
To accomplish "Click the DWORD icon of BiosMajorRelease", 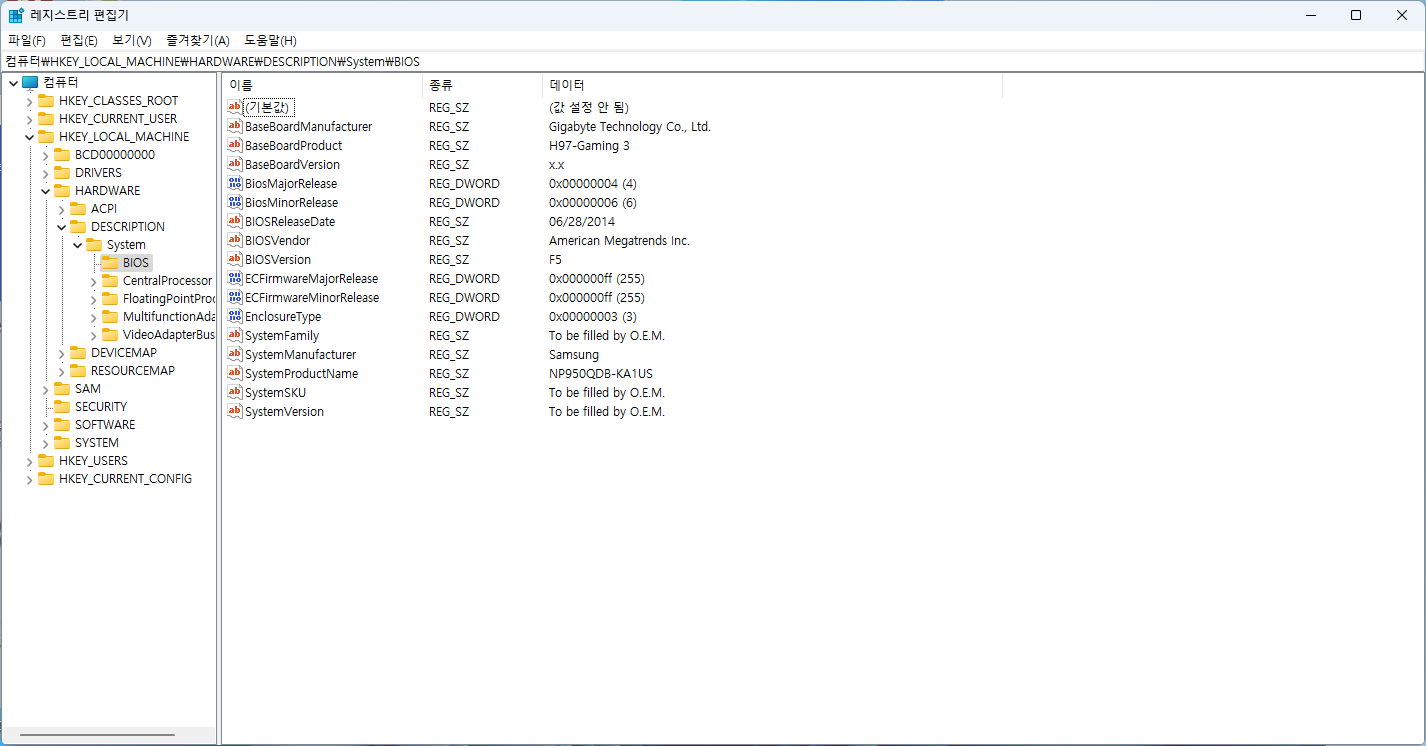I will [x=235, y=183].
